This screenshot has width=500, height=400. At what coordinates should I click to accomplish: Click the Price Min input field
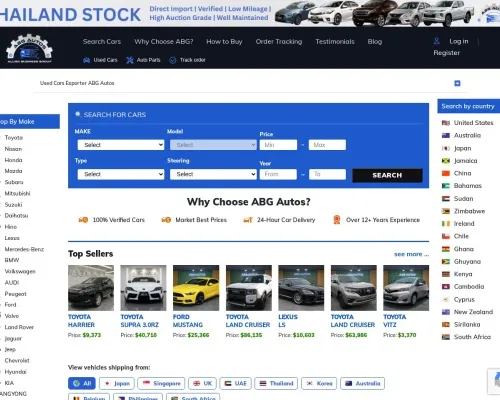point(278,145)
